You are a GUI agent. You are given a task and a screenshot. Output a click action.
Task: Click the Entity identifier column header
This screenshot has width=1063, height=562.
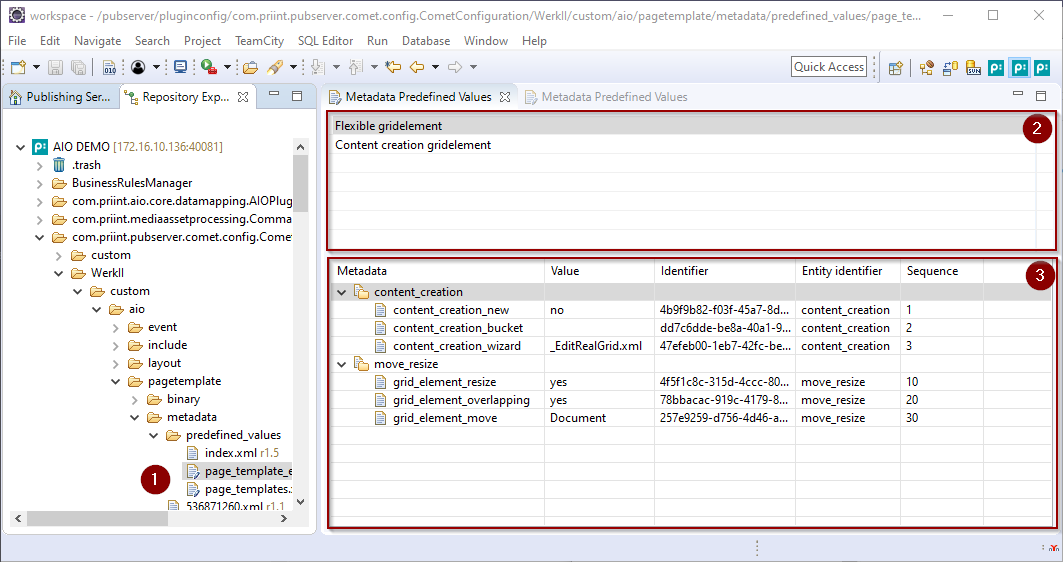841,271
